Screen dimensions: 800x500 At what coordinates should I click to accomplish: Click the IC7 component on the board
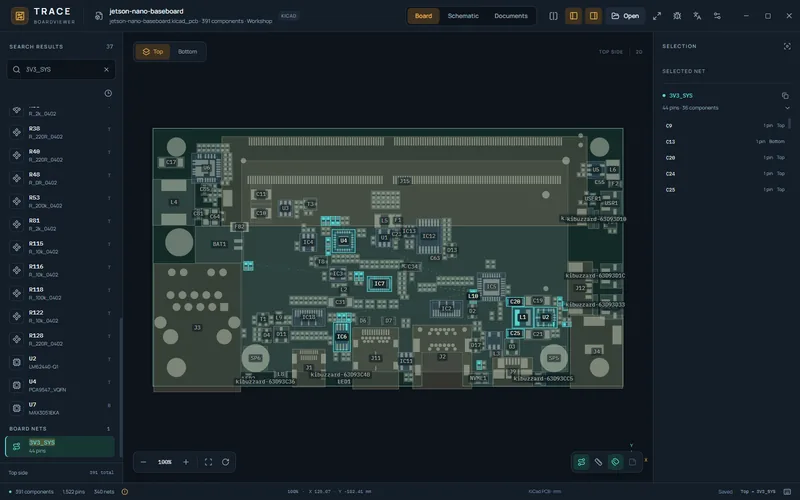(379, 284)
